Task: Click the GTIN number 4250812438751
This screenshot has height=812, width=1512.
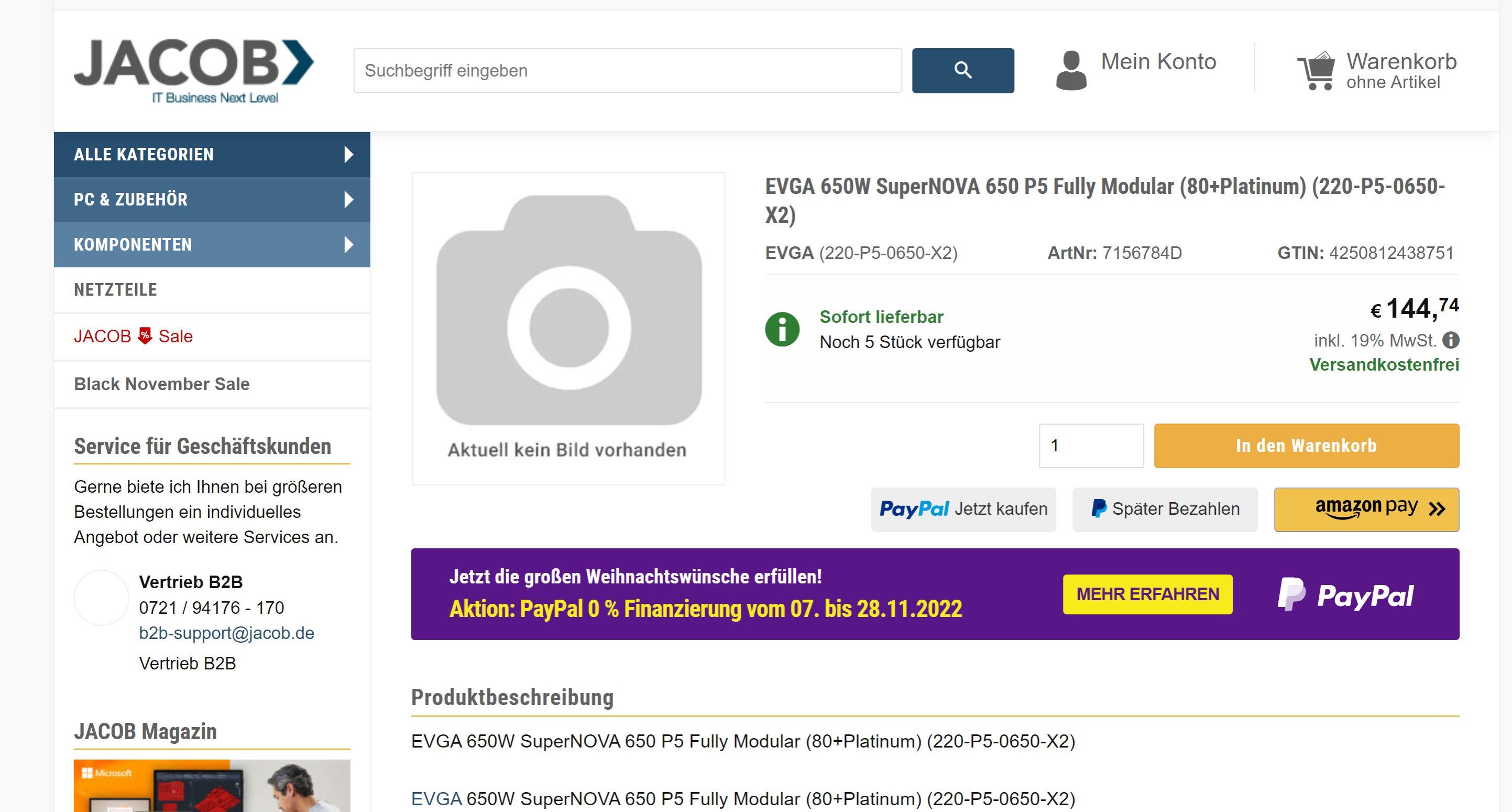Action: point(1391,253)
